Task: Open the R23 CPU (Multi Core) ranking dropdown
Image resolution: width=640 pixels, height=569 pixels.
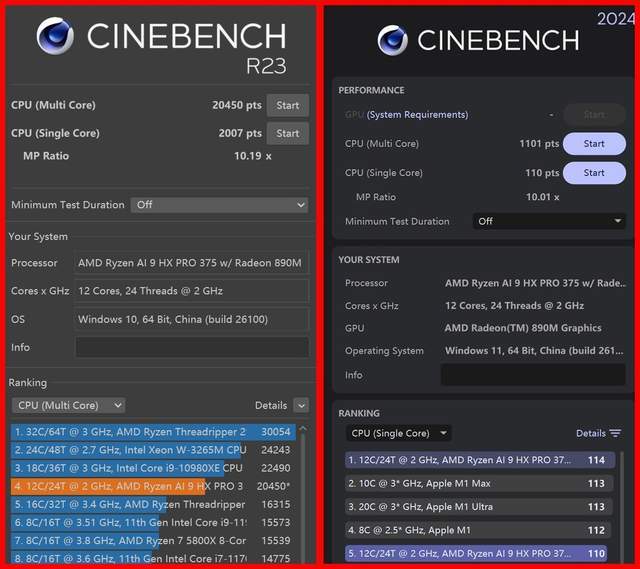Action: [69, 405]
